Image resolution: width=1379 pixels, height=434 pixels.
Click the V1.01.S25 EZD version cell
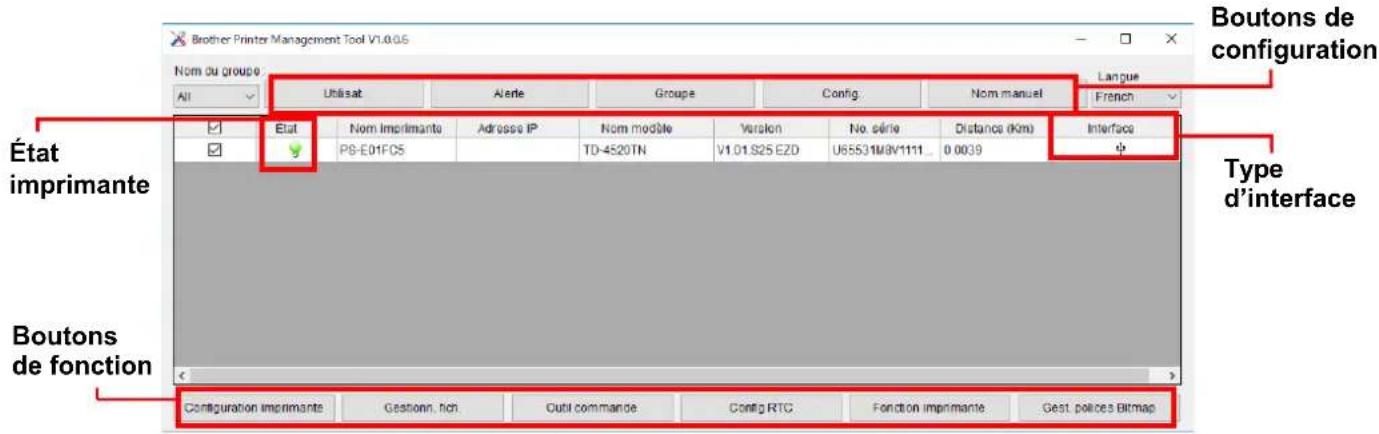tap(770, 151)
